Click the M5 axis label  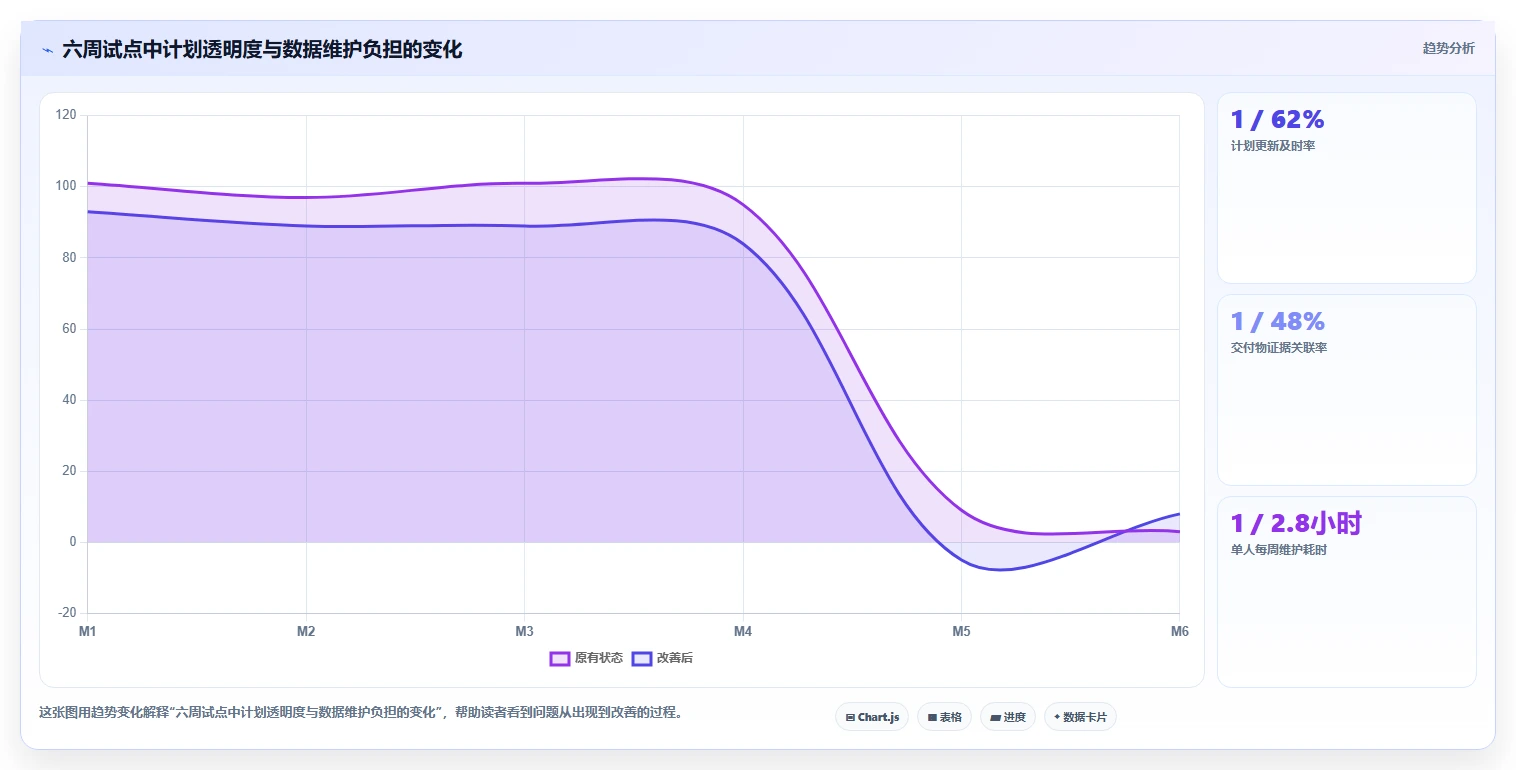pyautogui.click(x=961, y=631)
